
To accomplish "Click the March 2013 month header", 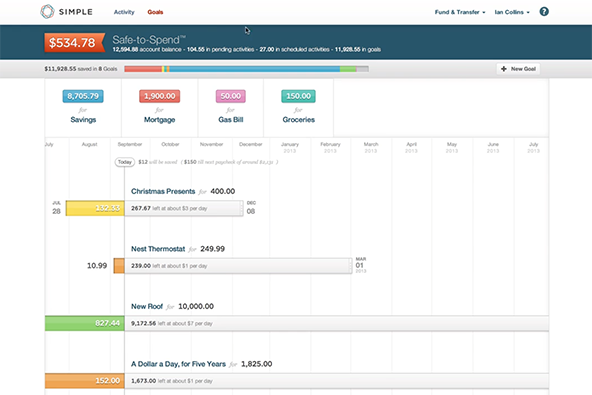I will coord(371,147).
